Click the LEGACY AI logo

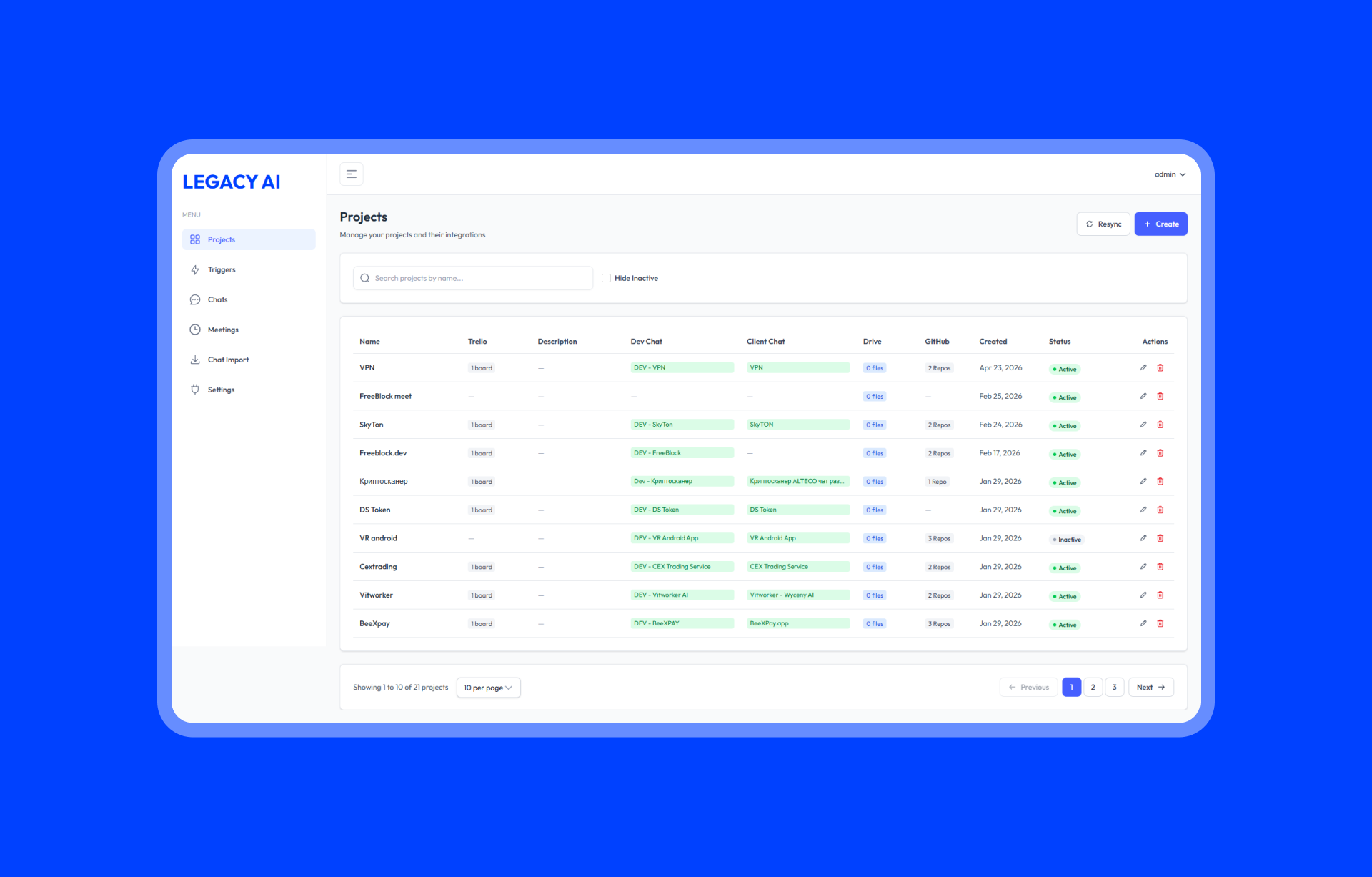coord(231,182)
